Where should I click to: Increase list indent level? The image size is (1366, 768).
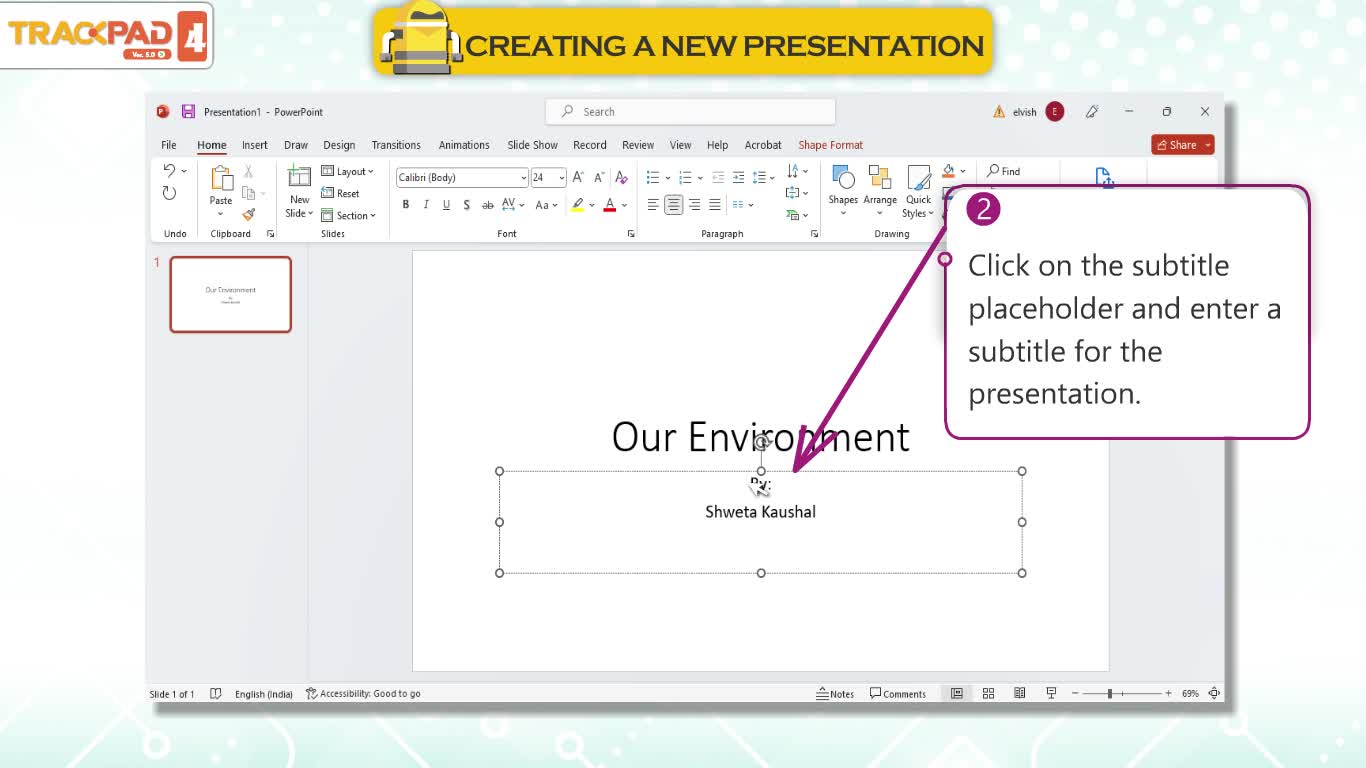pyautogui.click(x=738, y=177)
